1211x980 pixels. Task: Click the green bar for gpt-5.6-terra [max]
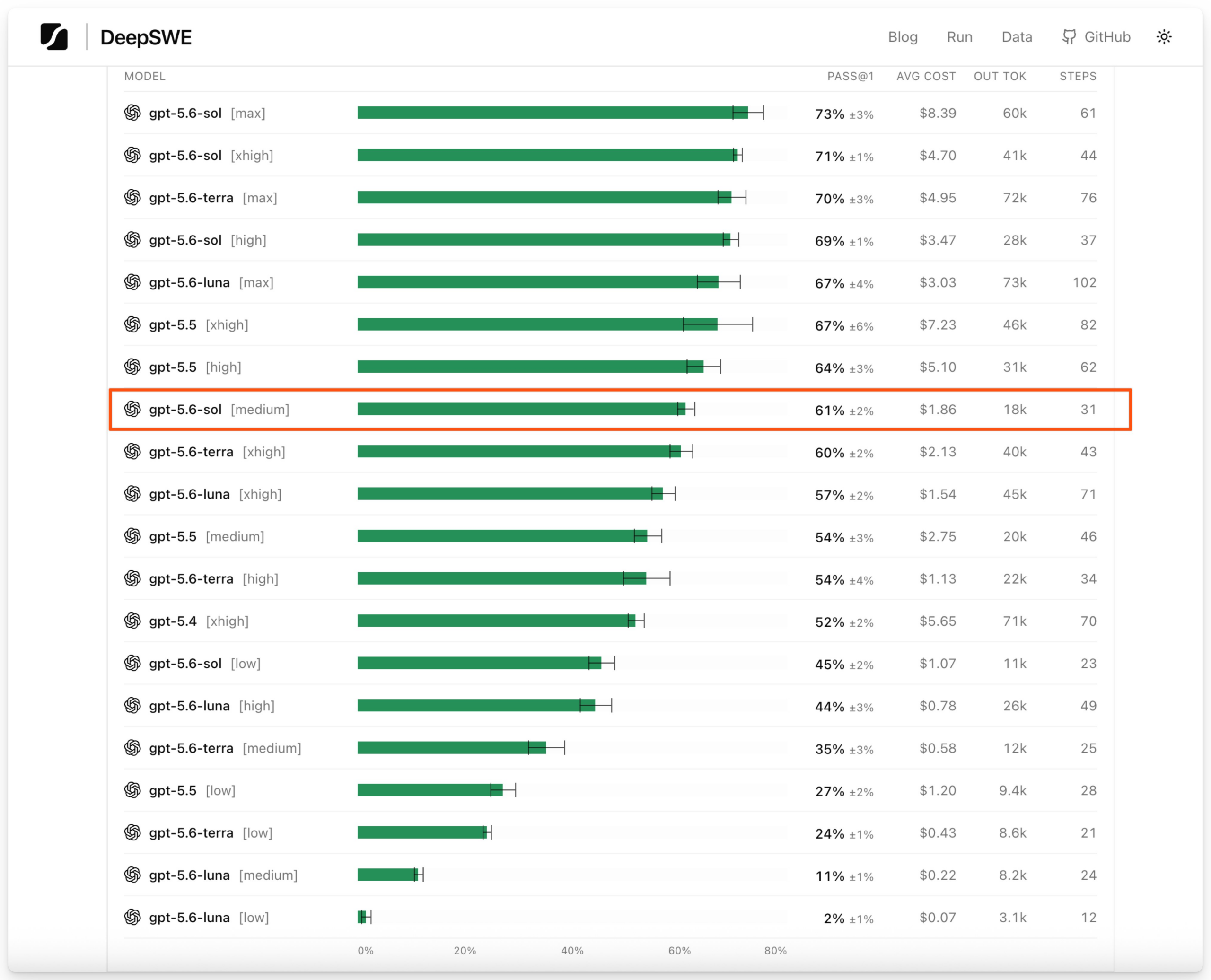tap(544, 197)
